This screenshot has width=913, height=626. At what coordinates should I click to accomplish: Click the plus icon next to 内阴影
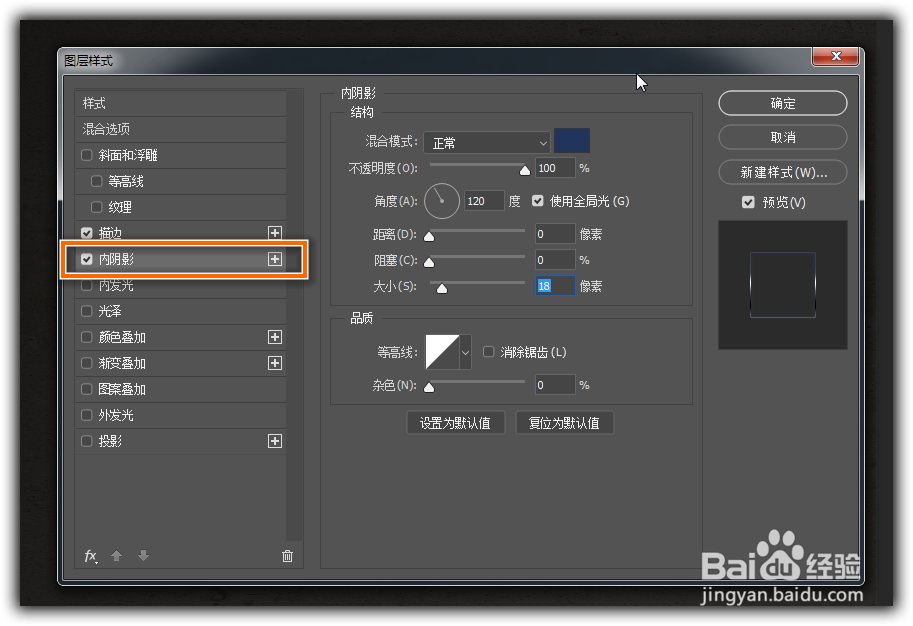pos(274,259)
